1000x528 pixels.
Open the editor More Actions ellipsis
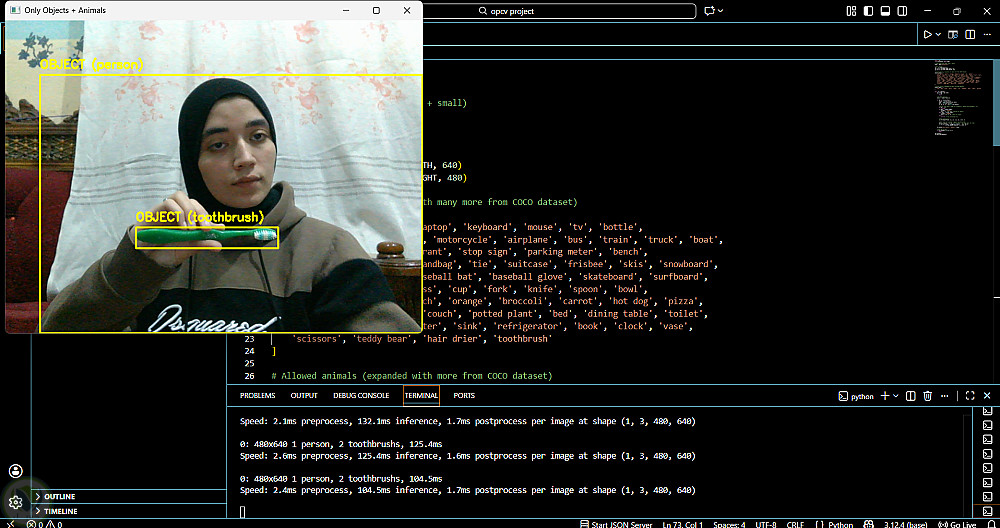click(x=987, y=34)
